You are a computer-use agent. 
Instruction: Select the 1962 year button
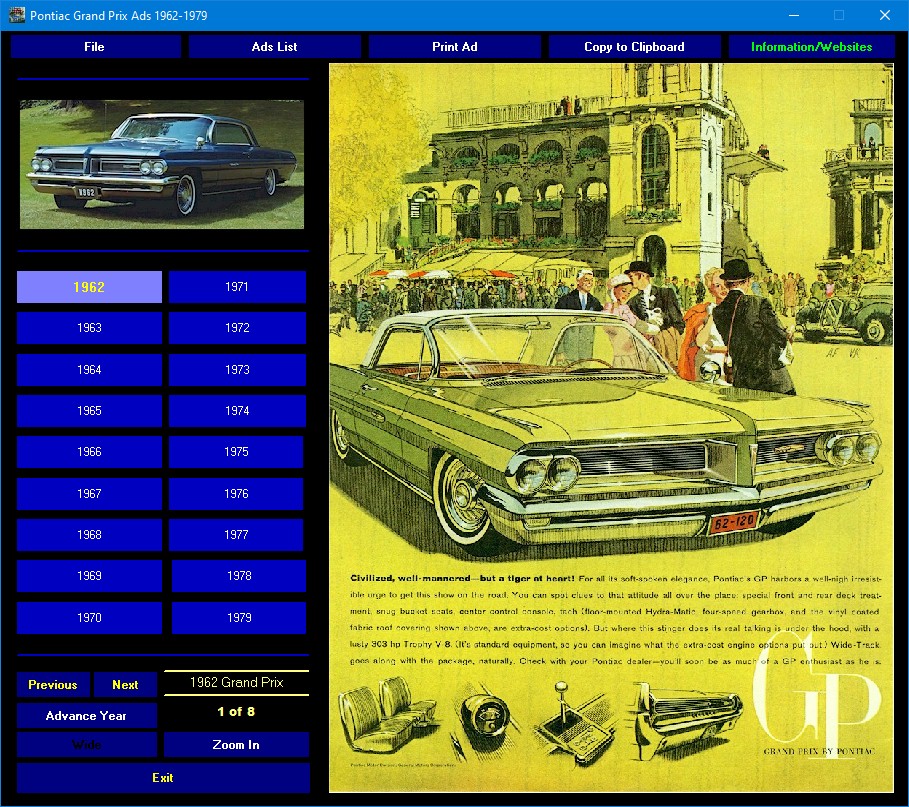89,287
